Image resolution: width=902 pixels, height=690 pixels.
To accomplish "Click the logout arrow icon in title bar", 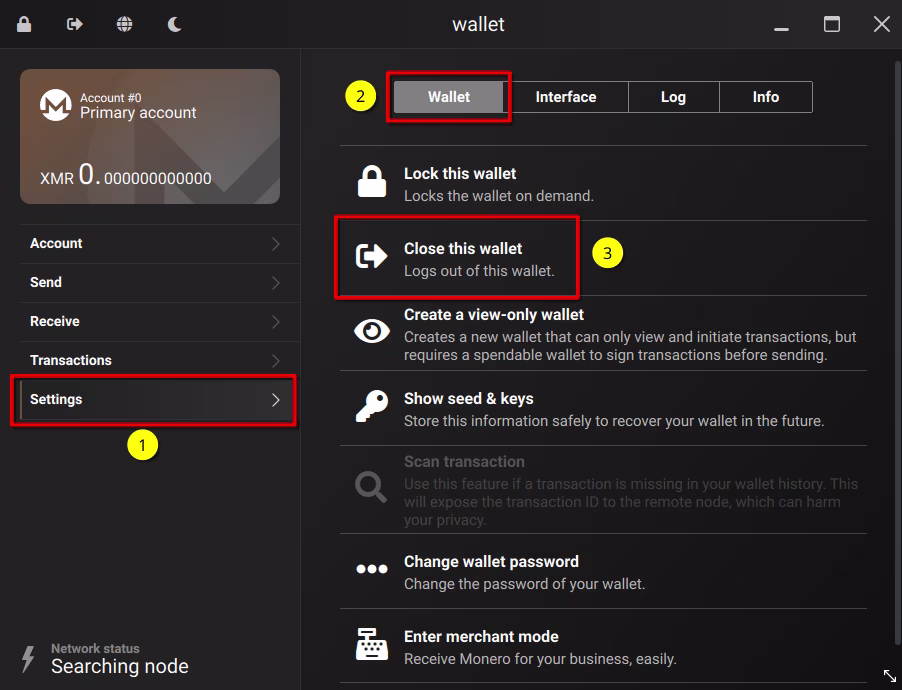I will pos(74,24).
